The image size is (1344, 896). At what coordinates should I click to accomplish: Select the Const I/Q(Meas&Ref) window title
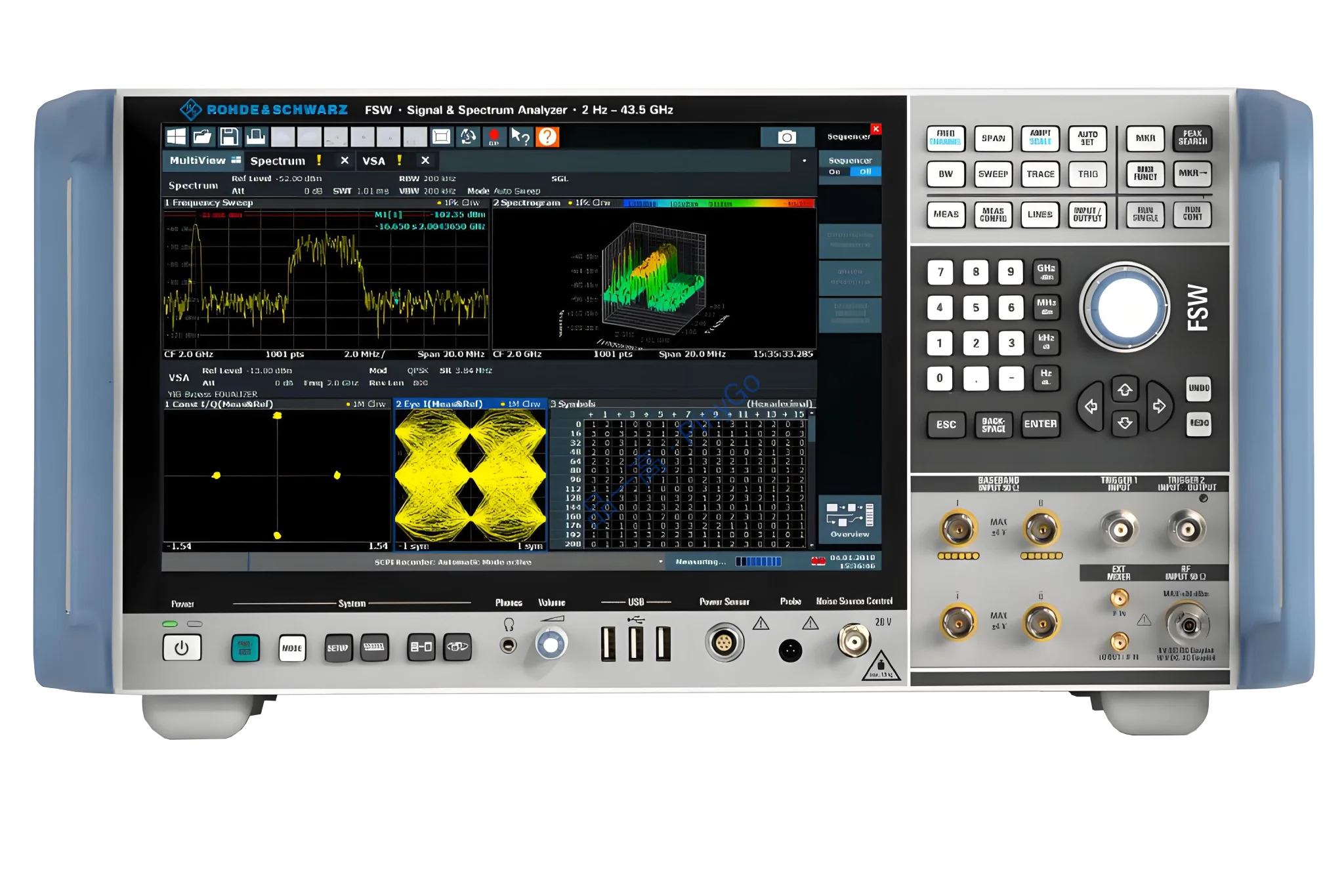(x=219, y=404)
